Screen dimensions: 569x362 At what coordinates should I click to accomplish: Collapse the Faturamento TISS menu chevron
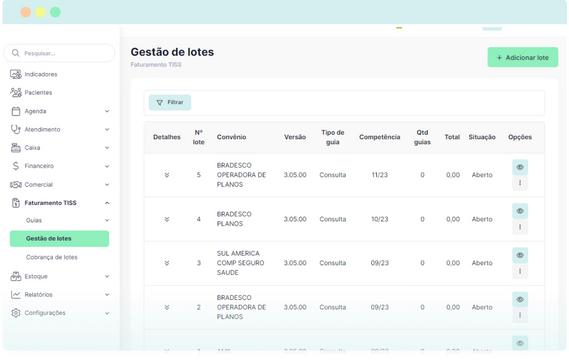(107, 203)
